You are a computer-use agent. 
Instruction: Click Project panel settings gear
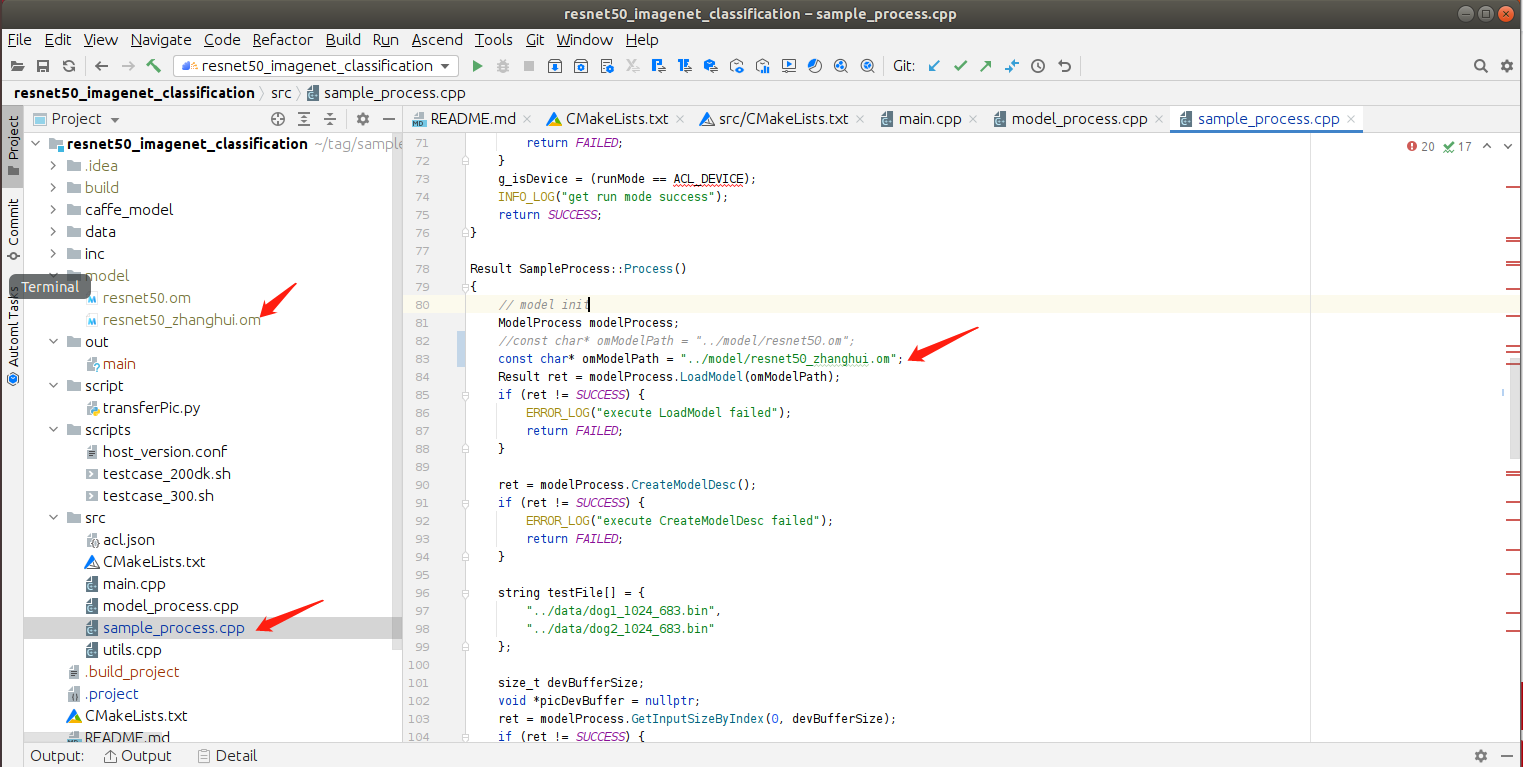coord(363,119)
